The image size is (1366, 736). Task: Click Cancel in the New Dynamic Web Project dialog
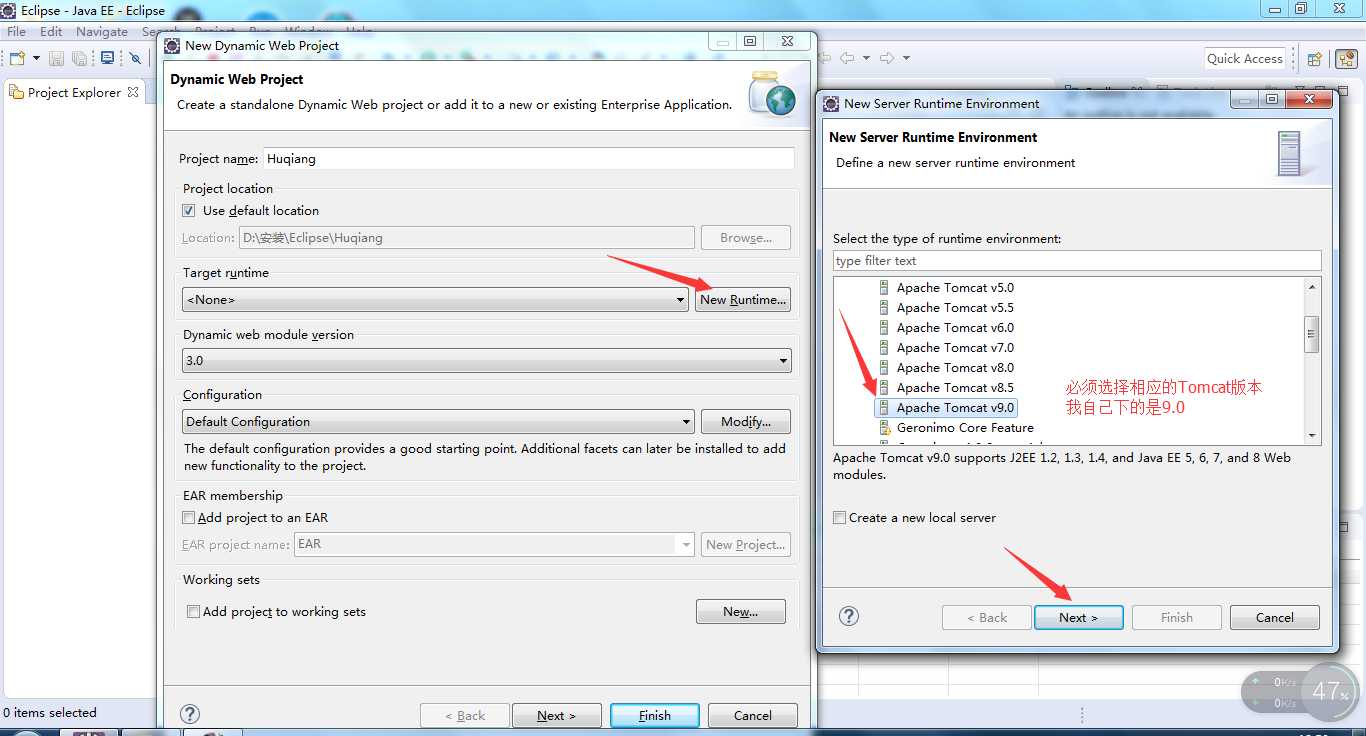pos(753,715)
